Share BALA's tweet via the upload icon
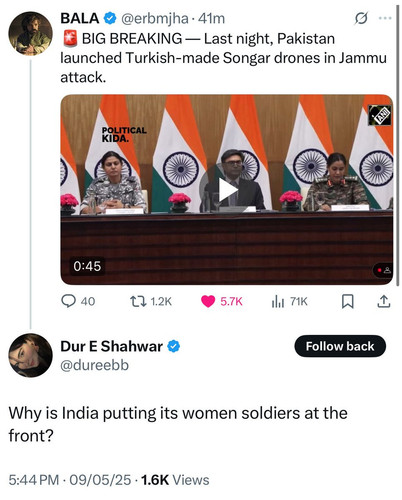Screen dimensions: 402x500 point(384,301)
